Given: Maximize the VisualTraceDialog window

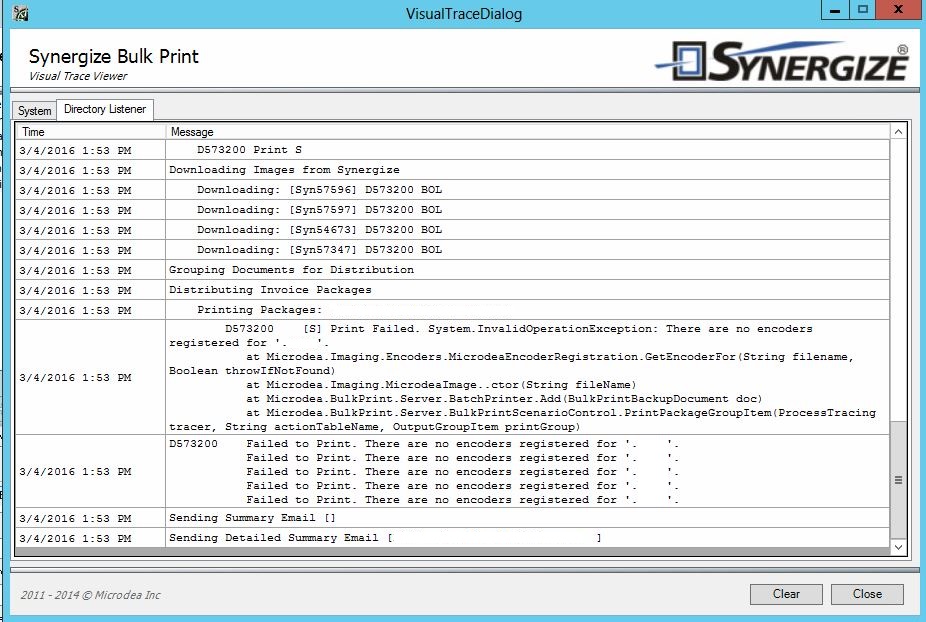Looking at the screenshot, I should (863, 10).
